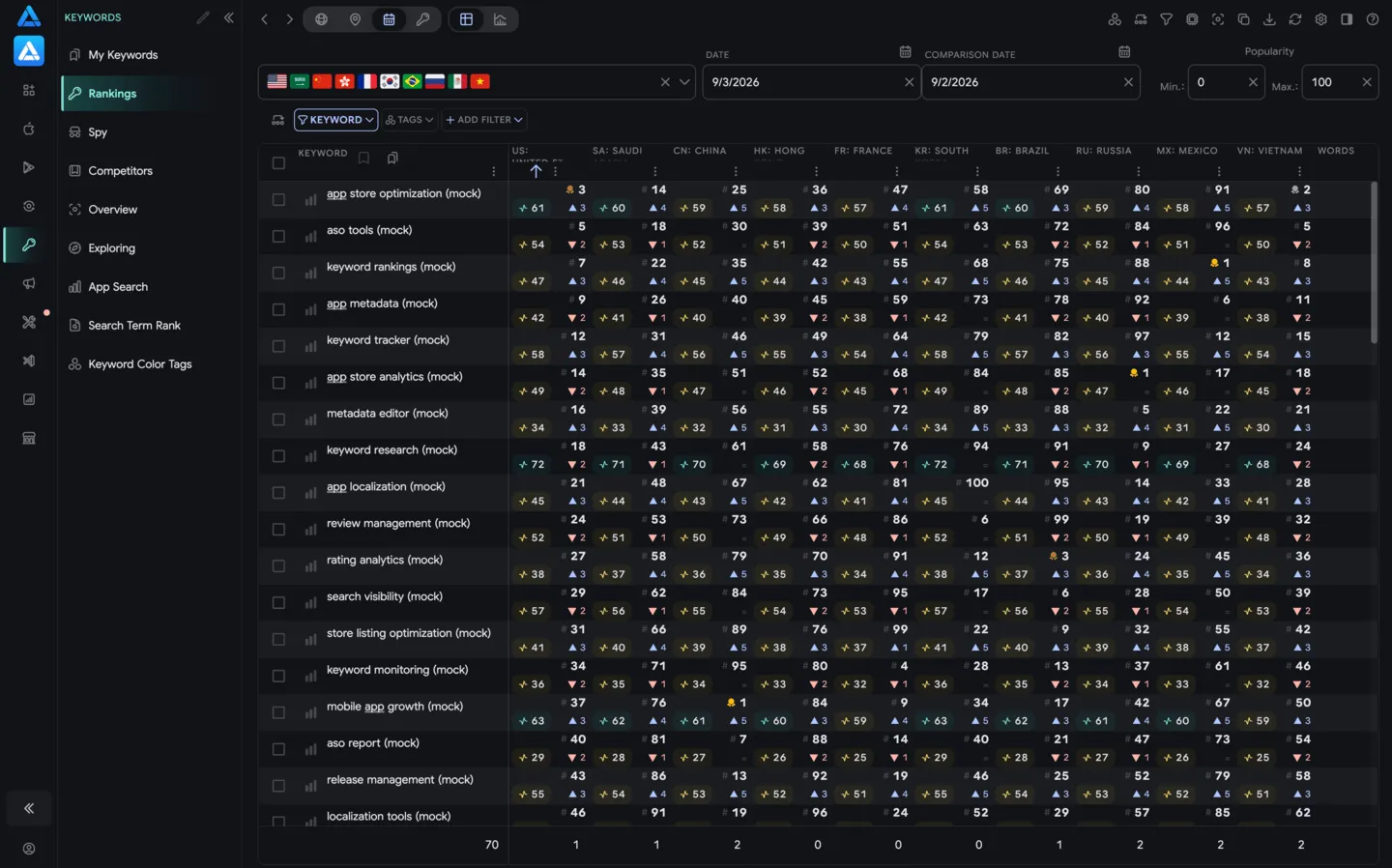
Task: Expand the country selector dropdown arrow
Action: tap(684, 82)
